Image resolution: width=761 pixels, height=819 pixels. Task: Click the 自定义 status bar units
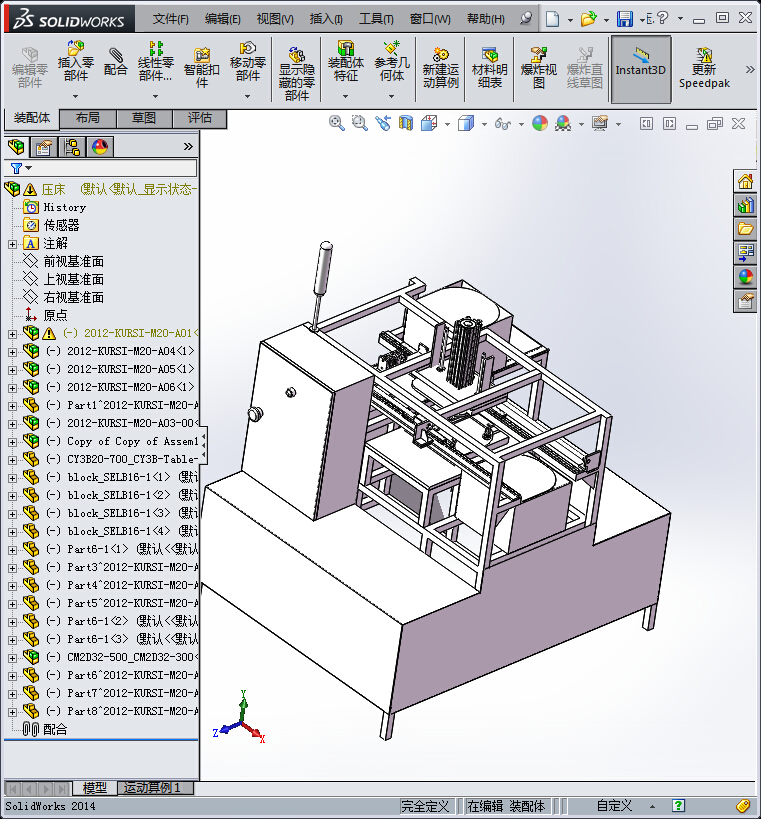[x=615, y=806]
